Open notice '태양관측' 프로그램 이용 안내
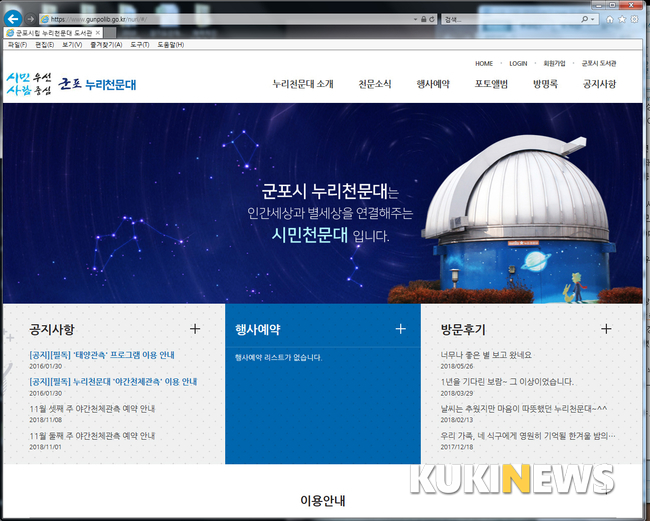 pos(102,355)
